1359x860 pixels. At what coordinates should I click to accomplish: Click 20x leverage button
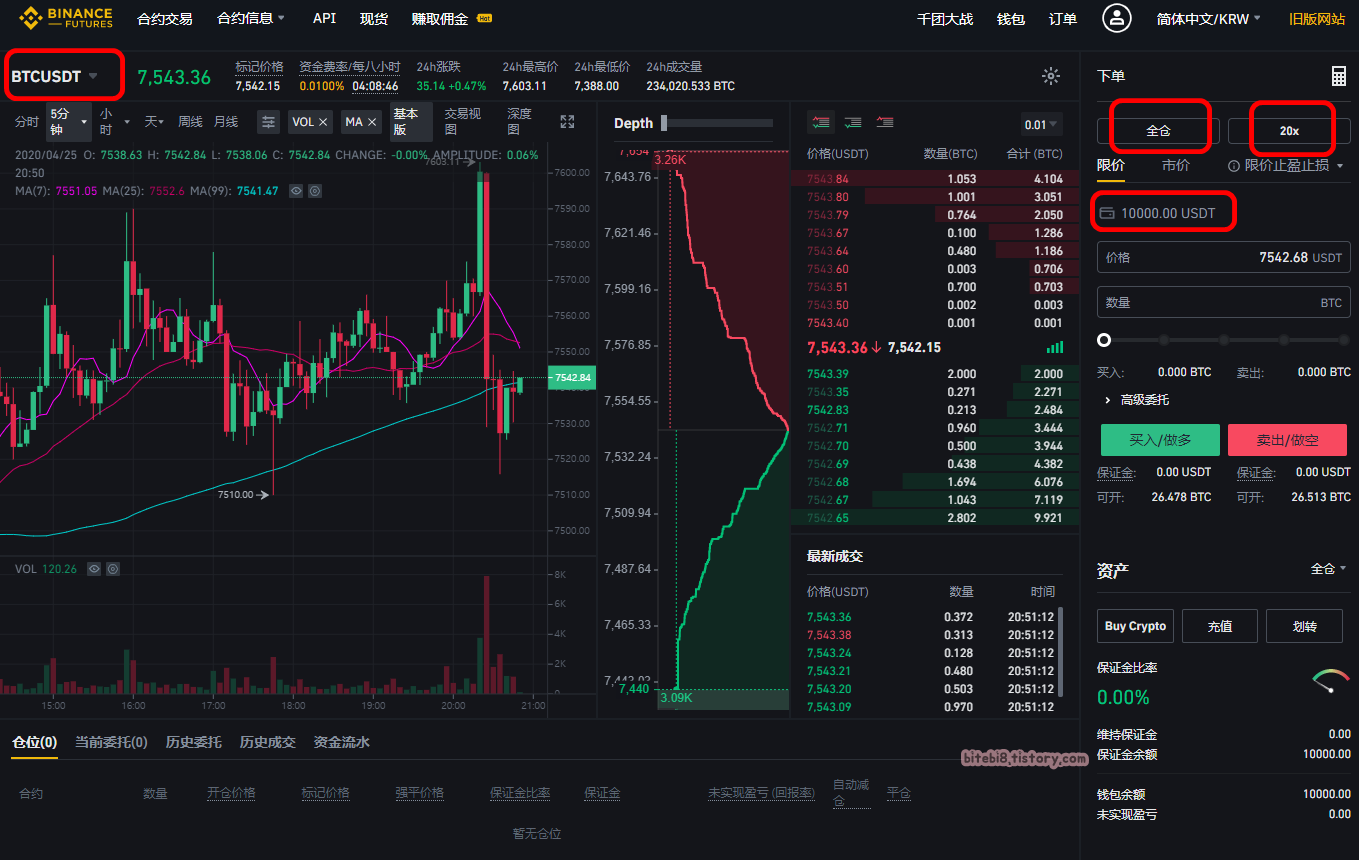click(1289, 131)
